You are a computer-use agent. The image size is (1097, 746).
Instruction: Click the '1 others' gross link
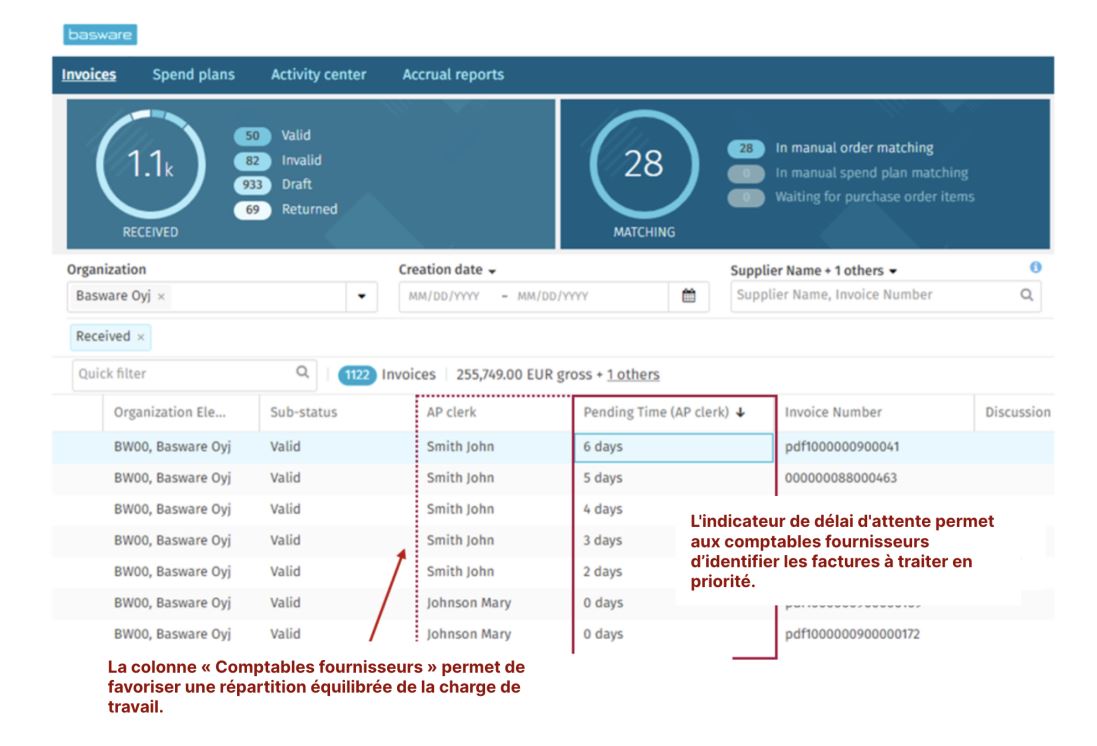[x=632, y=375]
